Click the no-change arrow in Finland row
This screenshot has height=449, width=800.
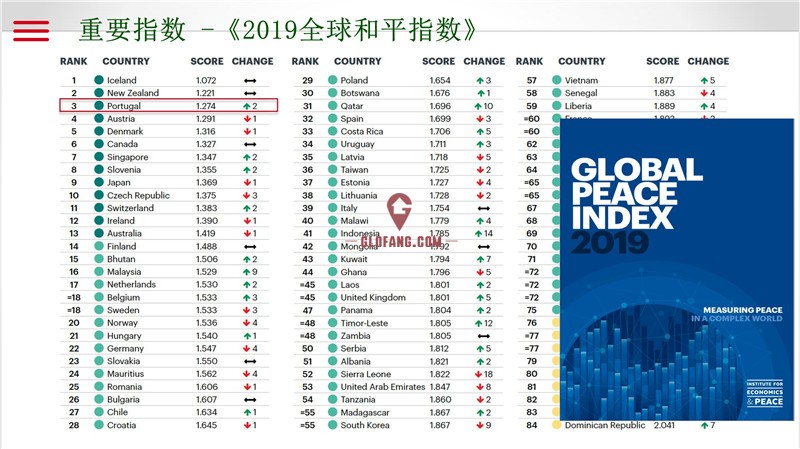(x=250, y=246)
